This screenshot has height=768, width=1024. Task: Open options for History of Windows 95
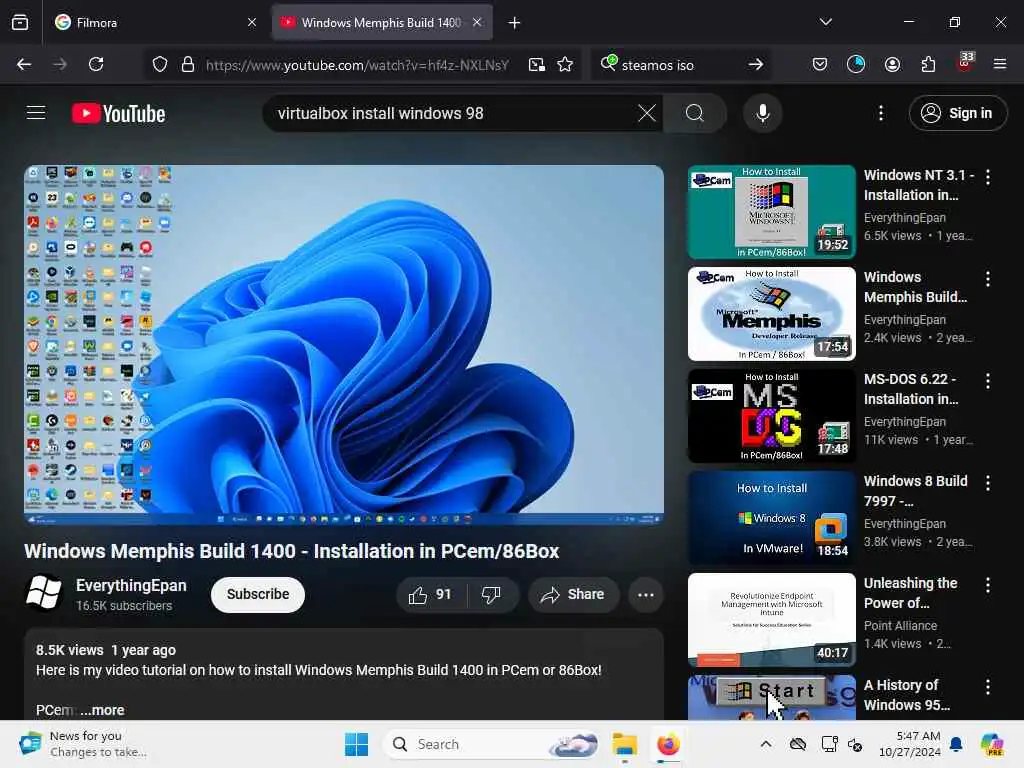point(988,687)
